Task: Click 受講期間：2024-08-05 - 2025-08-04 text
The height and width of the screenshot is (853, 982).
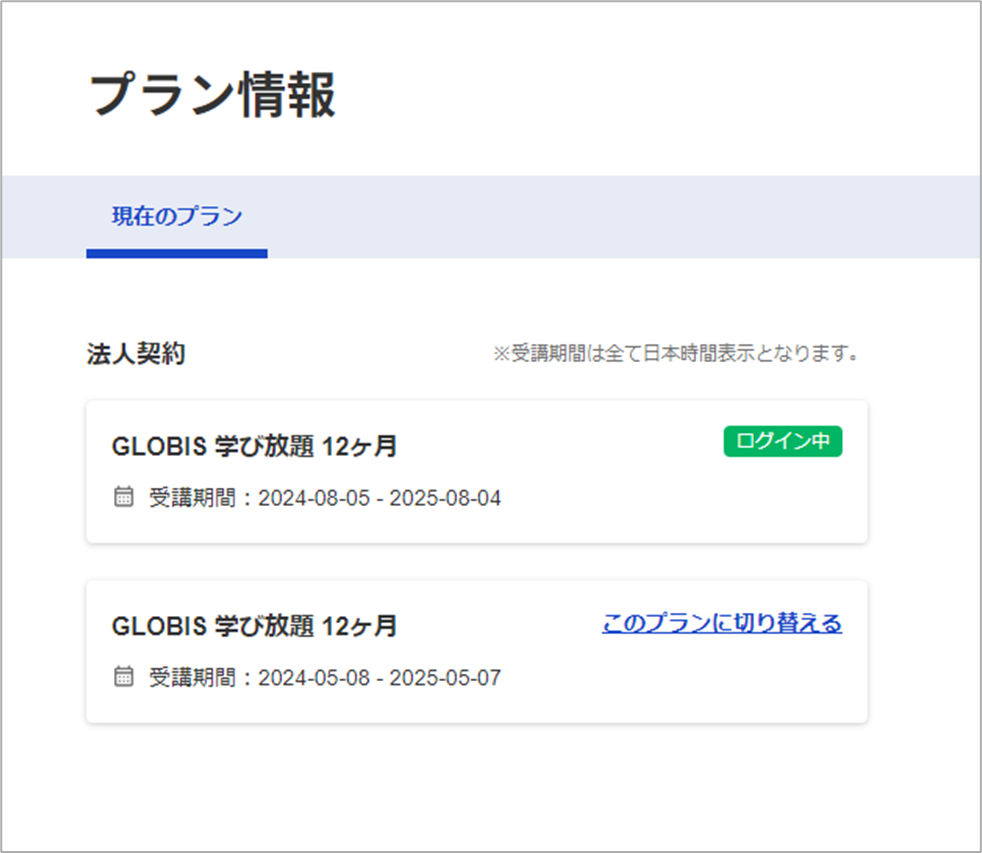Action: pos(325,498)
